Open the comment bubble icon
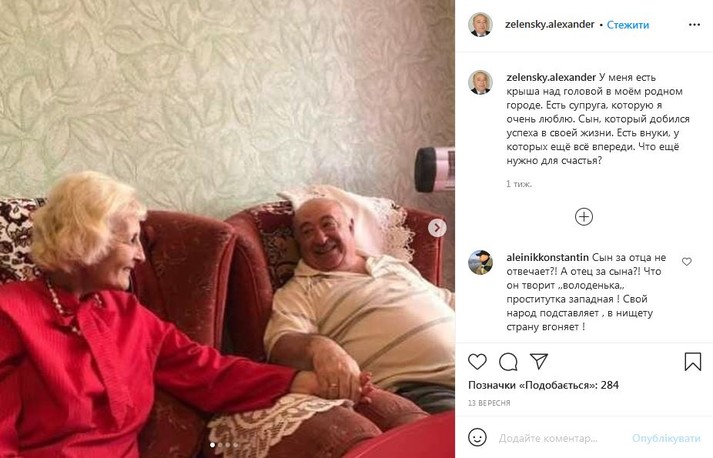 coord(508,362)
